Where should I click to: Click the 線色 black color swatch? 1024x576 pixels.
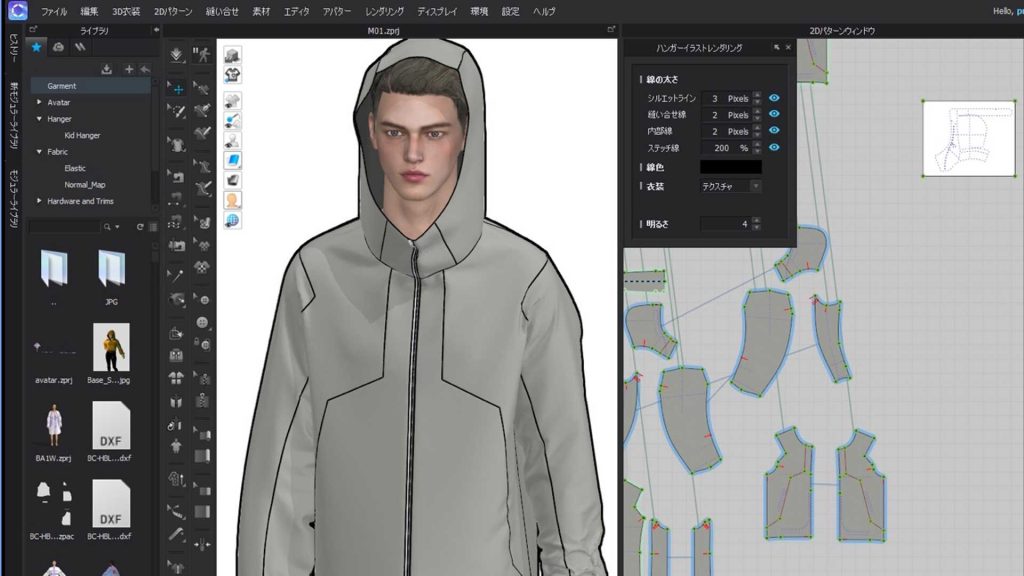[x=730, y=167]
